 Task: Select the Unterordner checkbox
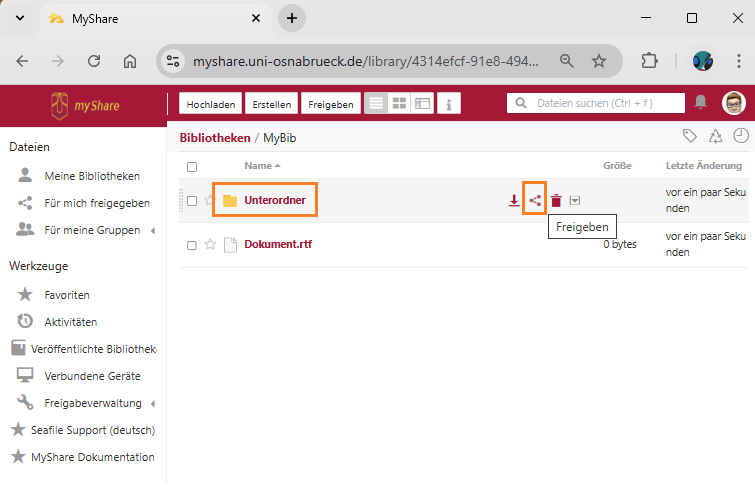pos(192,201)
